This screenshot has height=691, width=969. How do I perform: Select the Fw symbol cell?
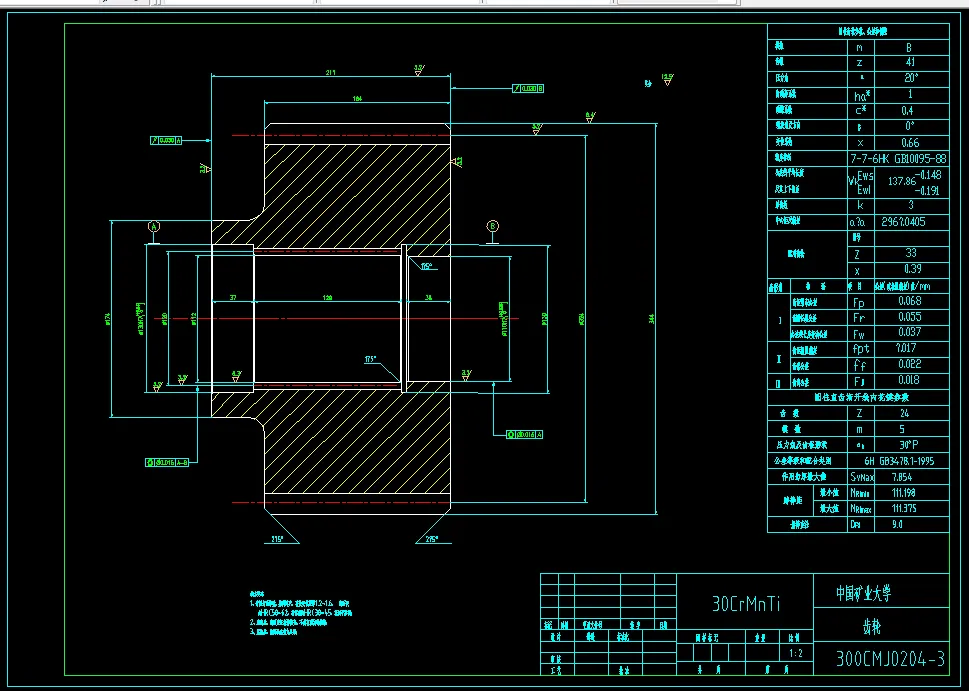(x=861, y=334)
